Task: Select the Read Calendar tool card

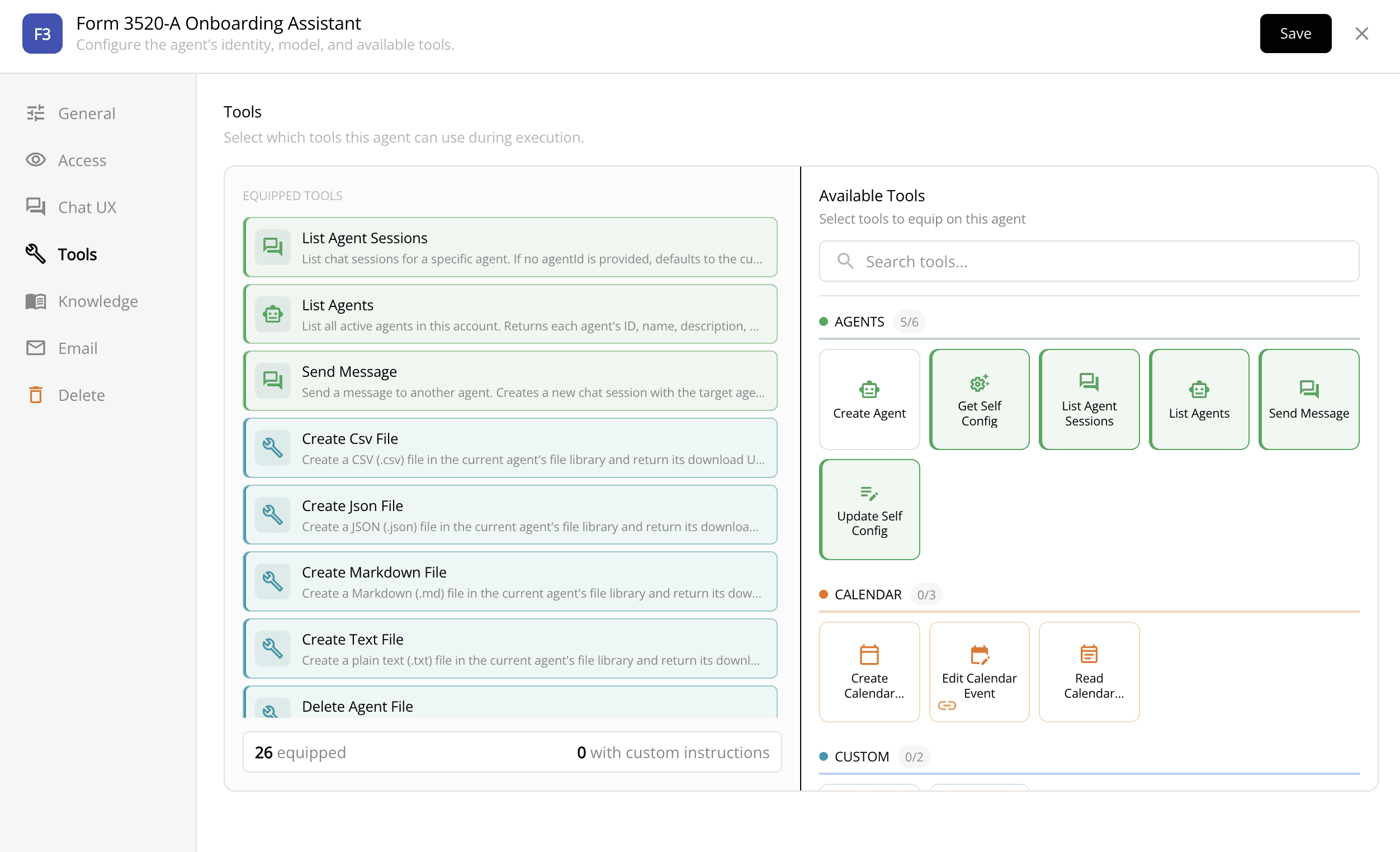Action: pyautogui.click(x=1088, y=672)
